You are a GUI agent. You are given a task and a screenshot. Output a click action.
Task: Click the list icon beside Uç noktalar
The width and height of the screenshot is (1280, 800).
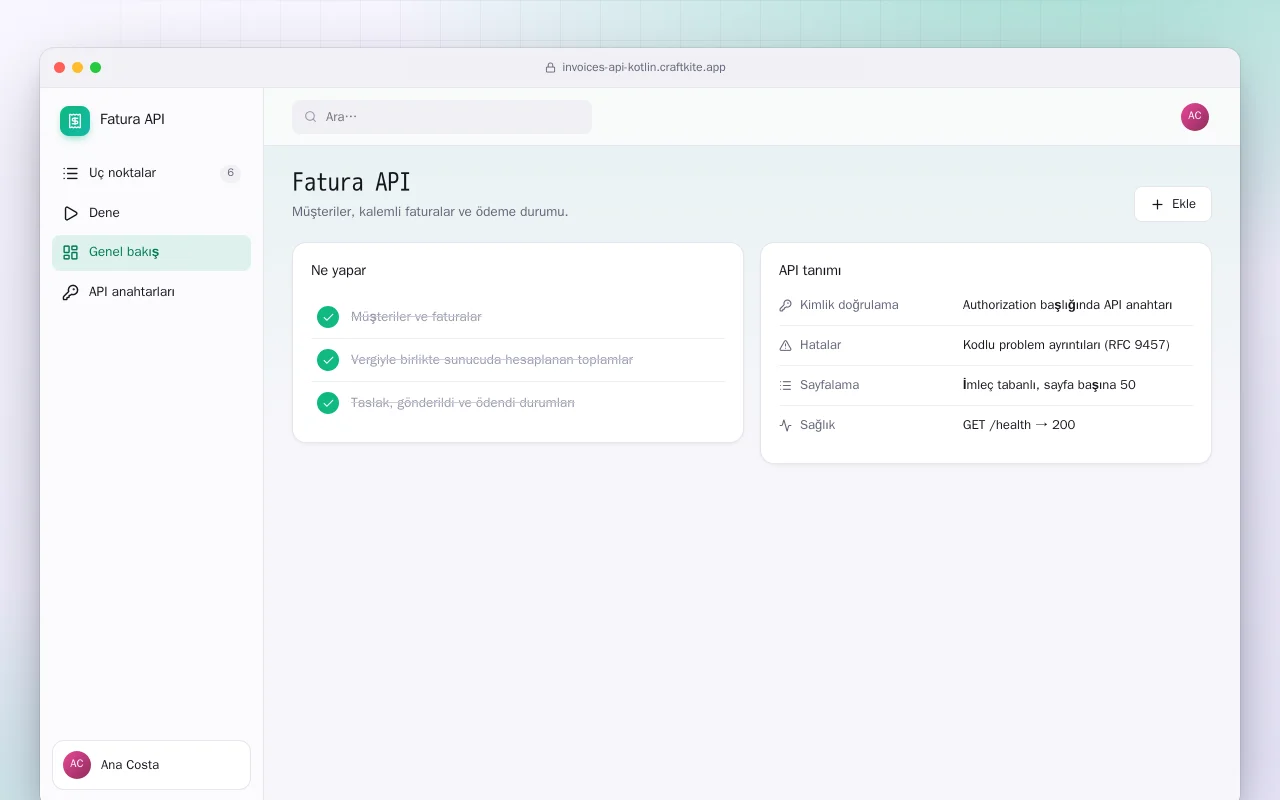[70, 173]
